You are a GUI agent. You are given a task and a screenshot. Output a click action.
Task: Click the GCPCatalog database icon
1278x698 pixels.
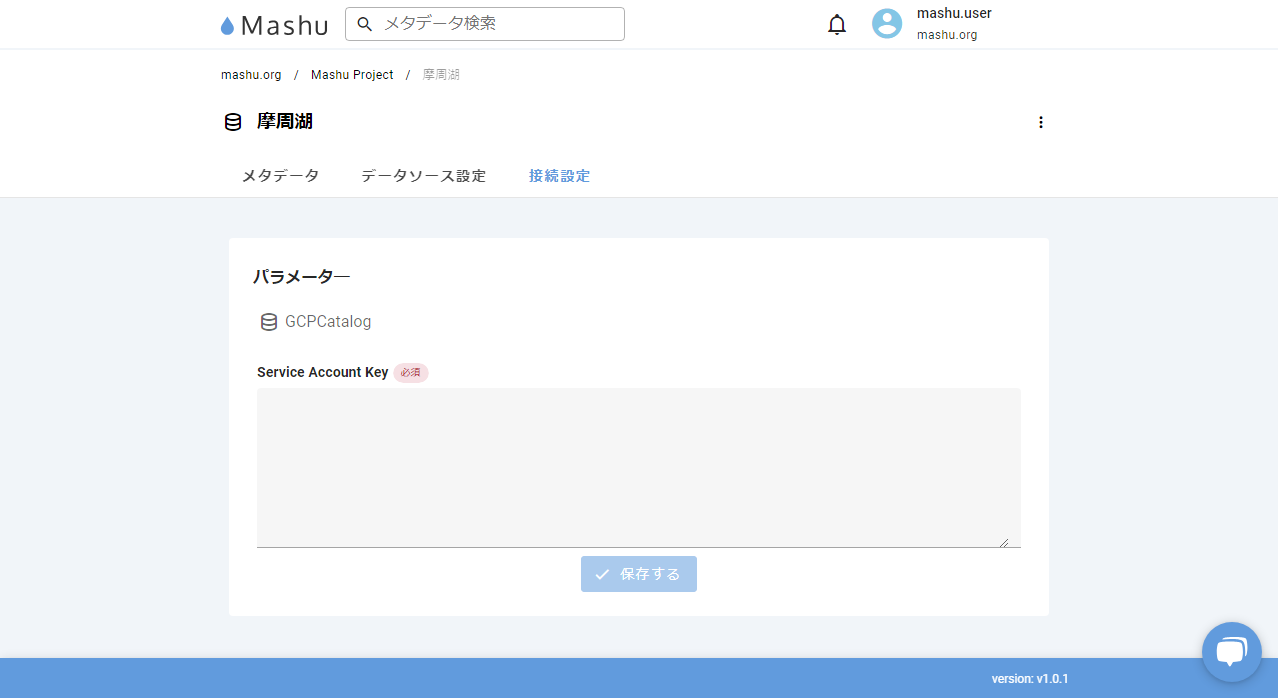[x=268, y=322]
